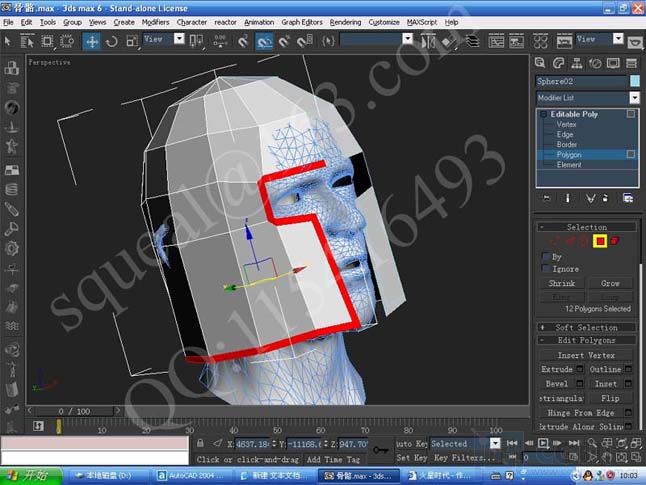Screen dimensions: 646x485
Task: Open reference coordinate system View dropdown
Action: tap(179, 39)
